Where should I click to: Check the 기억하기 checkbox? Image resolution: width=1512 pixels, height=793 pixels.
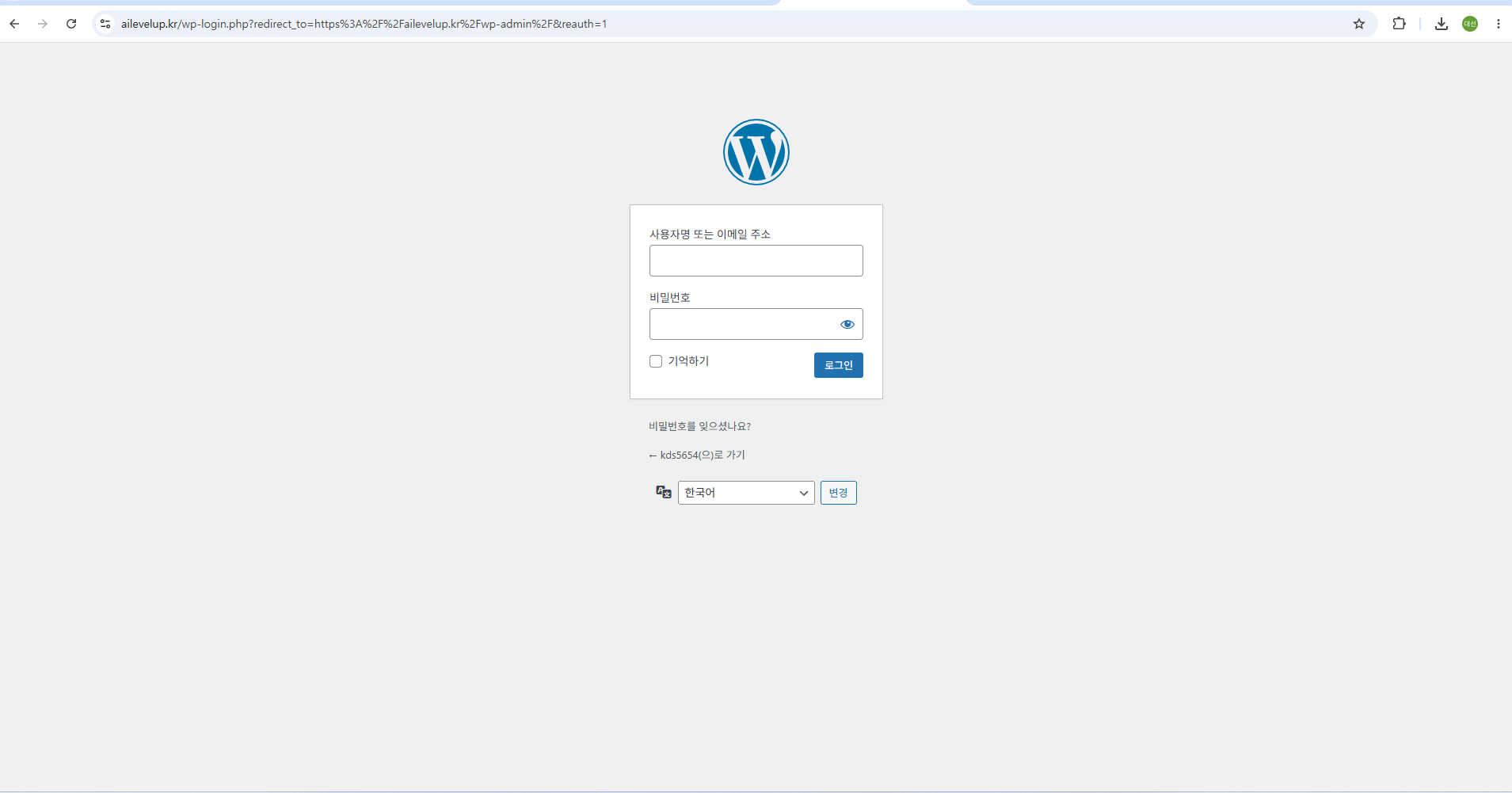(656, 361)
